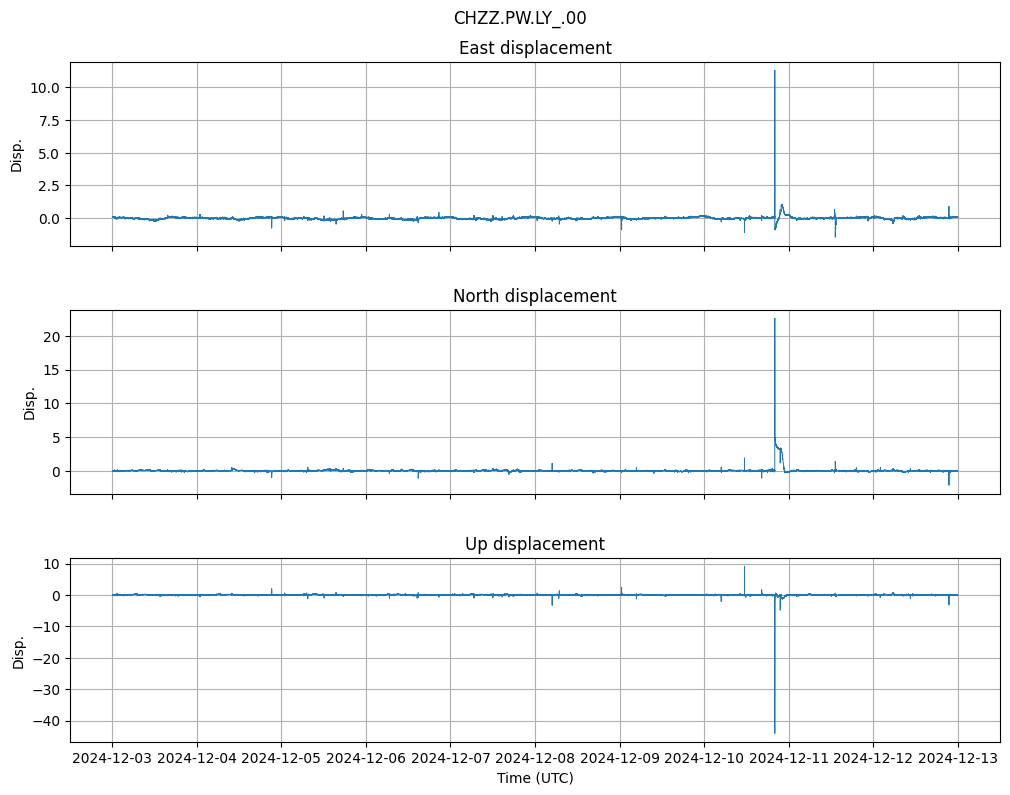Click the Up displacement subplot title

pos(535,544)
